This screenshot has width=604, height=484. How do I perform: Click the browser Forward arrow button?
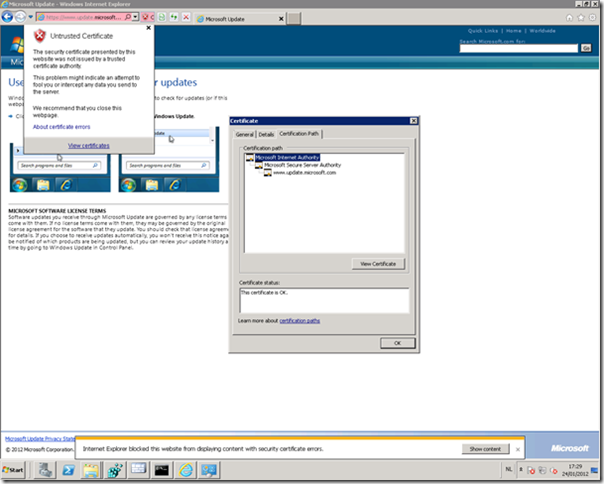coord(20,17)
